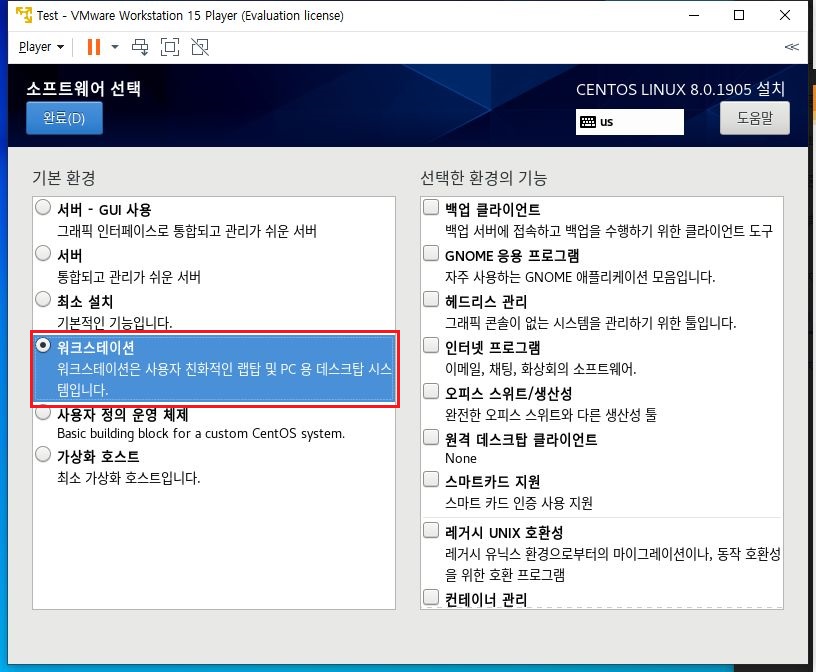Click the 기본 환경 heading
Screen dimensions: 816x672
tap(63, 178)
